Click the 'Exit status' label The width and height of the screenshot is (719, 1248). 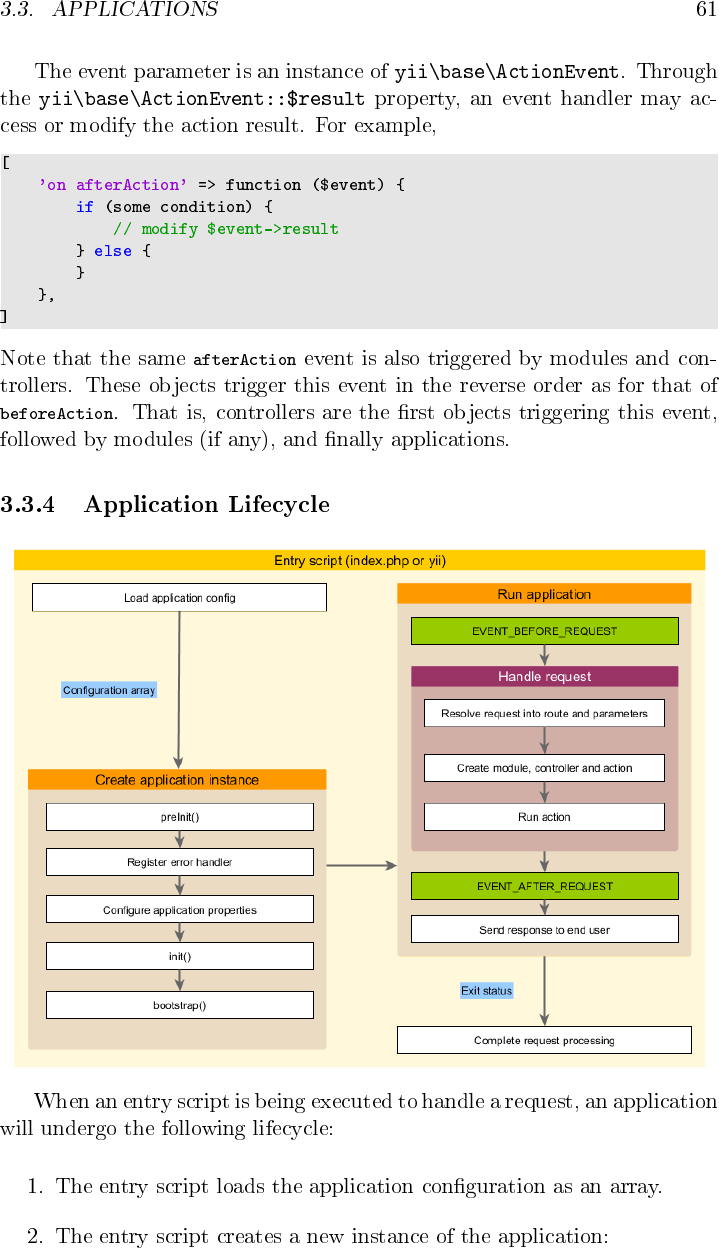pos(486,991)
